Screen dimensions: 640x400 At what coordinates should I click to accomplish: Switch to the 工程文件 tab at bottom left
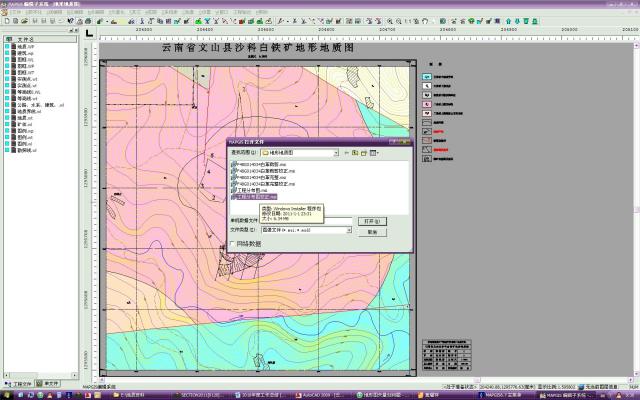[x=20, y=383]
